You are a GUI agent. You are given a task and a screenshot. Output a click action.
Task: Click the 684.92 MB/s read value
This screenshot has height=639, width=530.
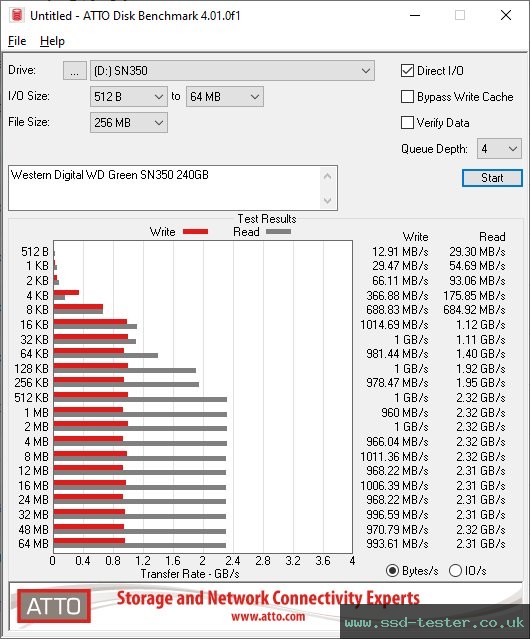[x=475, y=310]
